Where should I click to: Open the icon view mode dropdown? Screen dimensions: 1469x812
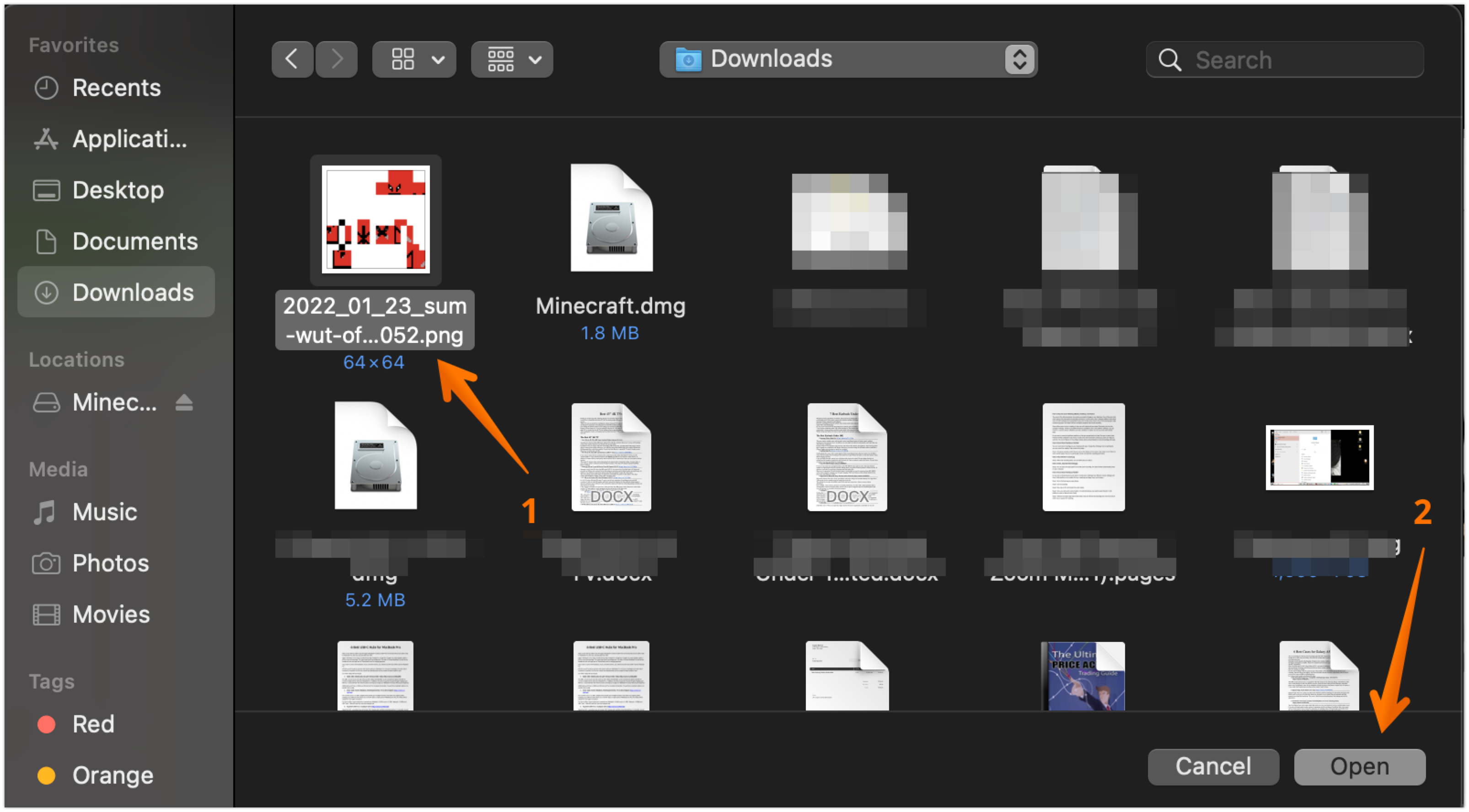click(414, 59)
